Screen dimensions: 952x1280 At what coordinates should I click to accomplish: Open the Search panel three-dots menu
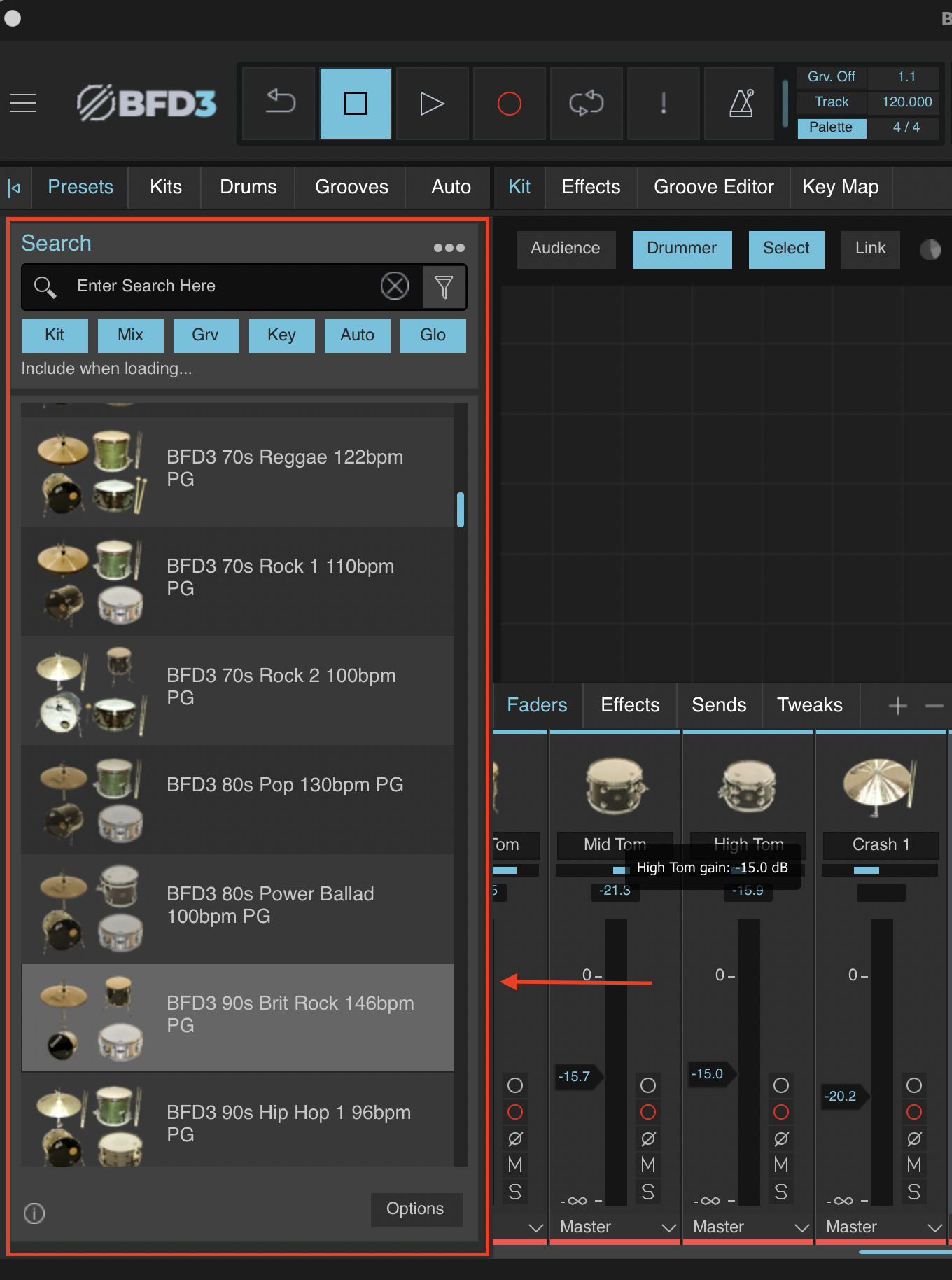(449, 248)
